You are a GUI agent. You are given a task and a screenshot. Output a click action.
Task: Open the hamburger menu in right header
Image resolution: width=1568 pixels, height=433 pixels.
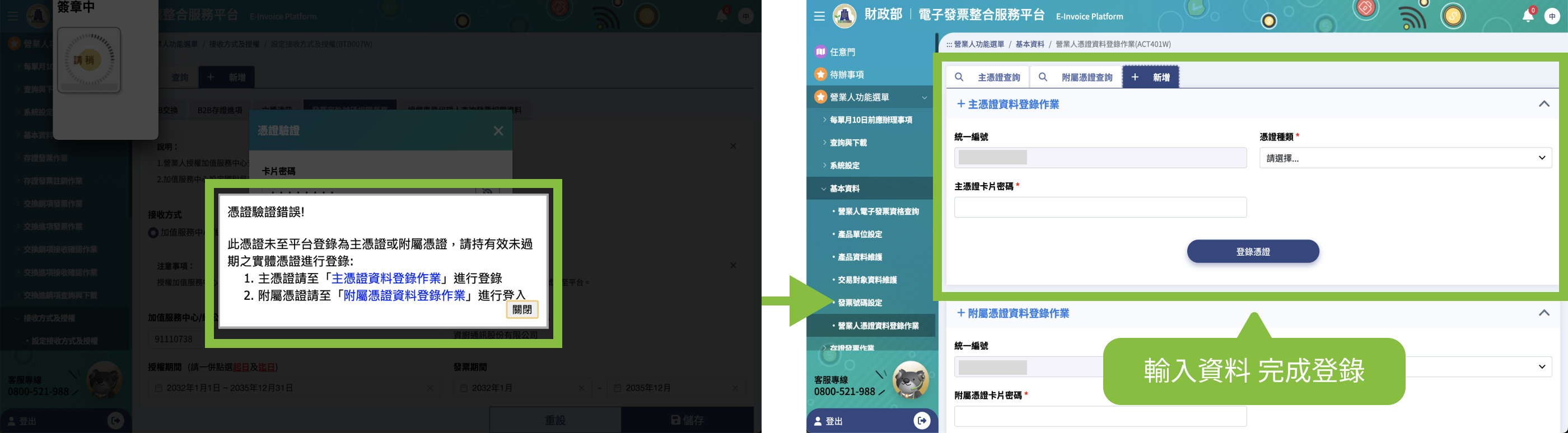click(819, 16)
